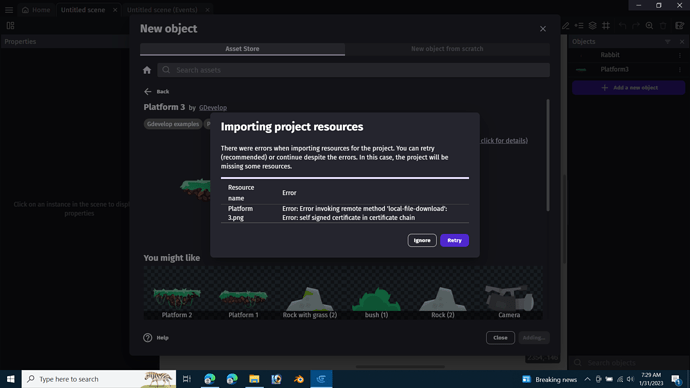Open the scene properties edit icon

(679, 26)
